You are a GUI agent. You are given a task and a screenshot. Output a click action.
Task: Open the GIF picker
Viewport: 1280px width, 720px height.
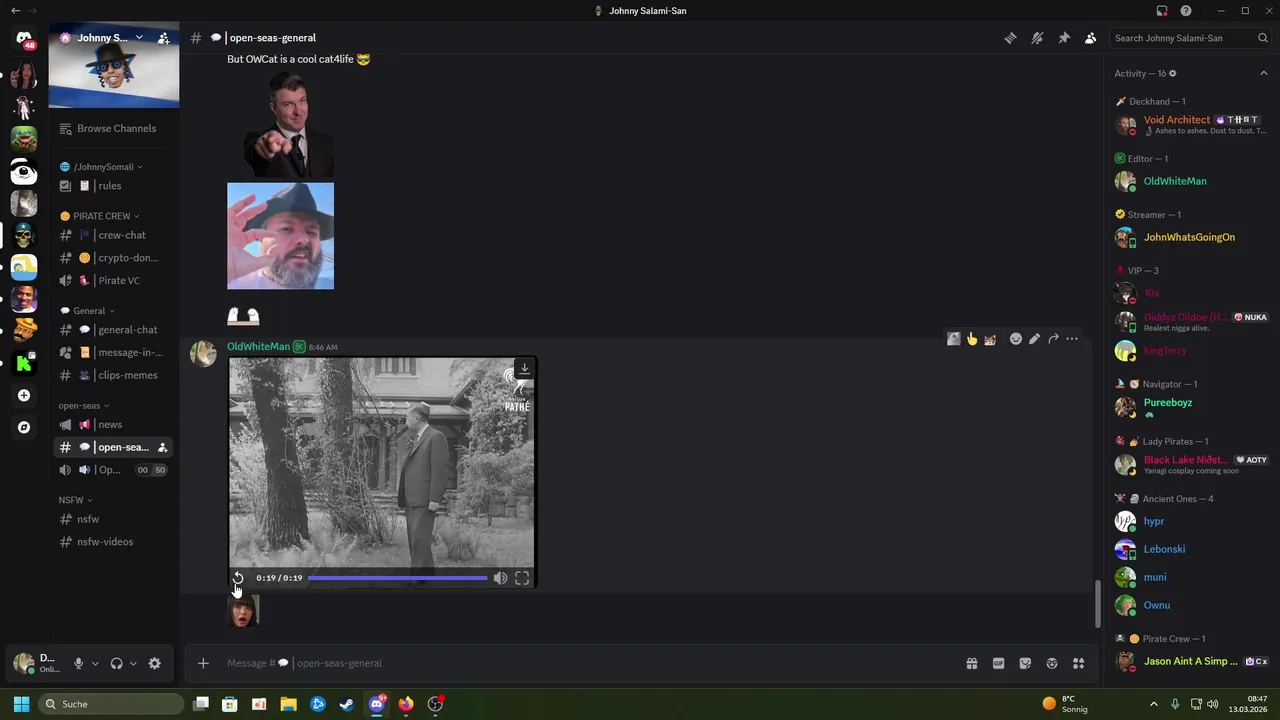998,663
